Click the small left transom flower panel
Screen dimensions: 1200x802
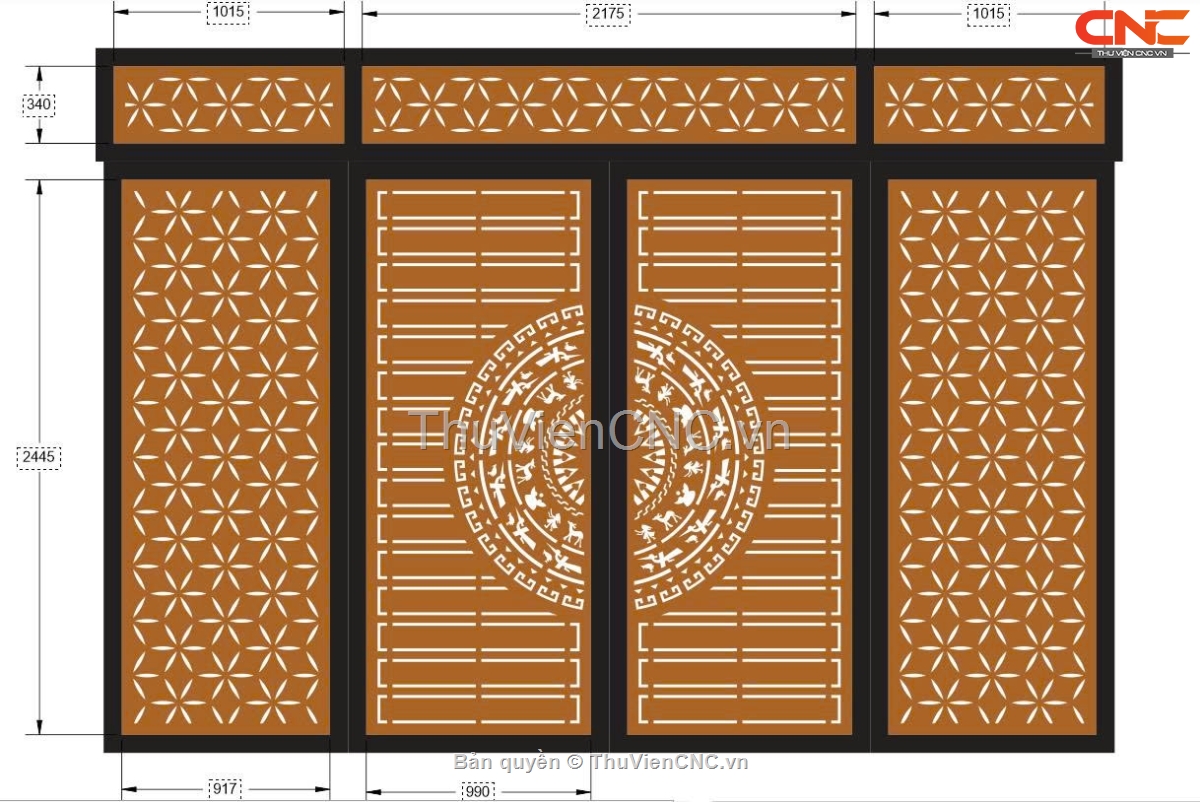click(x=228, y=105)
